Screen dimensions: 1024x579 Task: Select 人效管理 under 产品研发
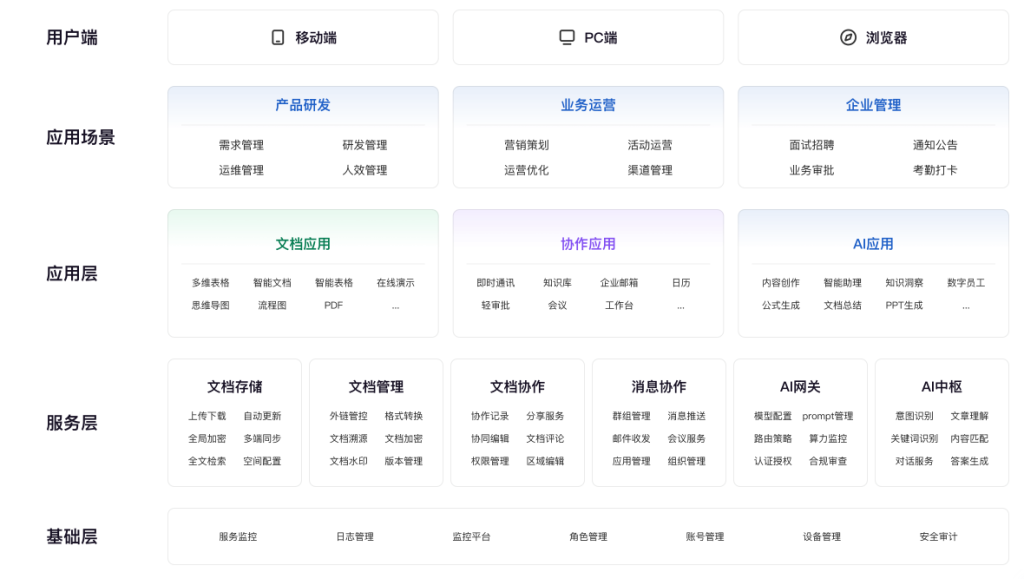coord(364,170)
